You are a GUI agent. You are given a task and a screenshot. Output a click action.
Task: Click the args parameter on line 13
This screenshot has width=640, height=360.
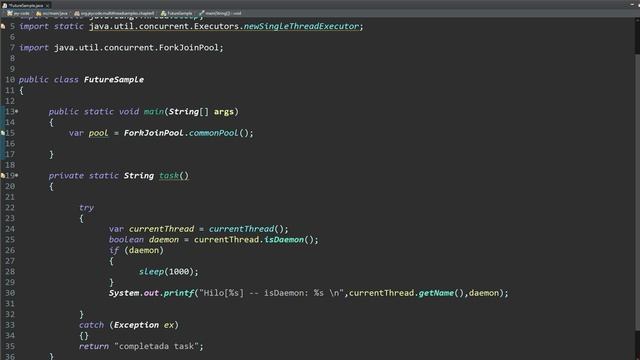224,111
